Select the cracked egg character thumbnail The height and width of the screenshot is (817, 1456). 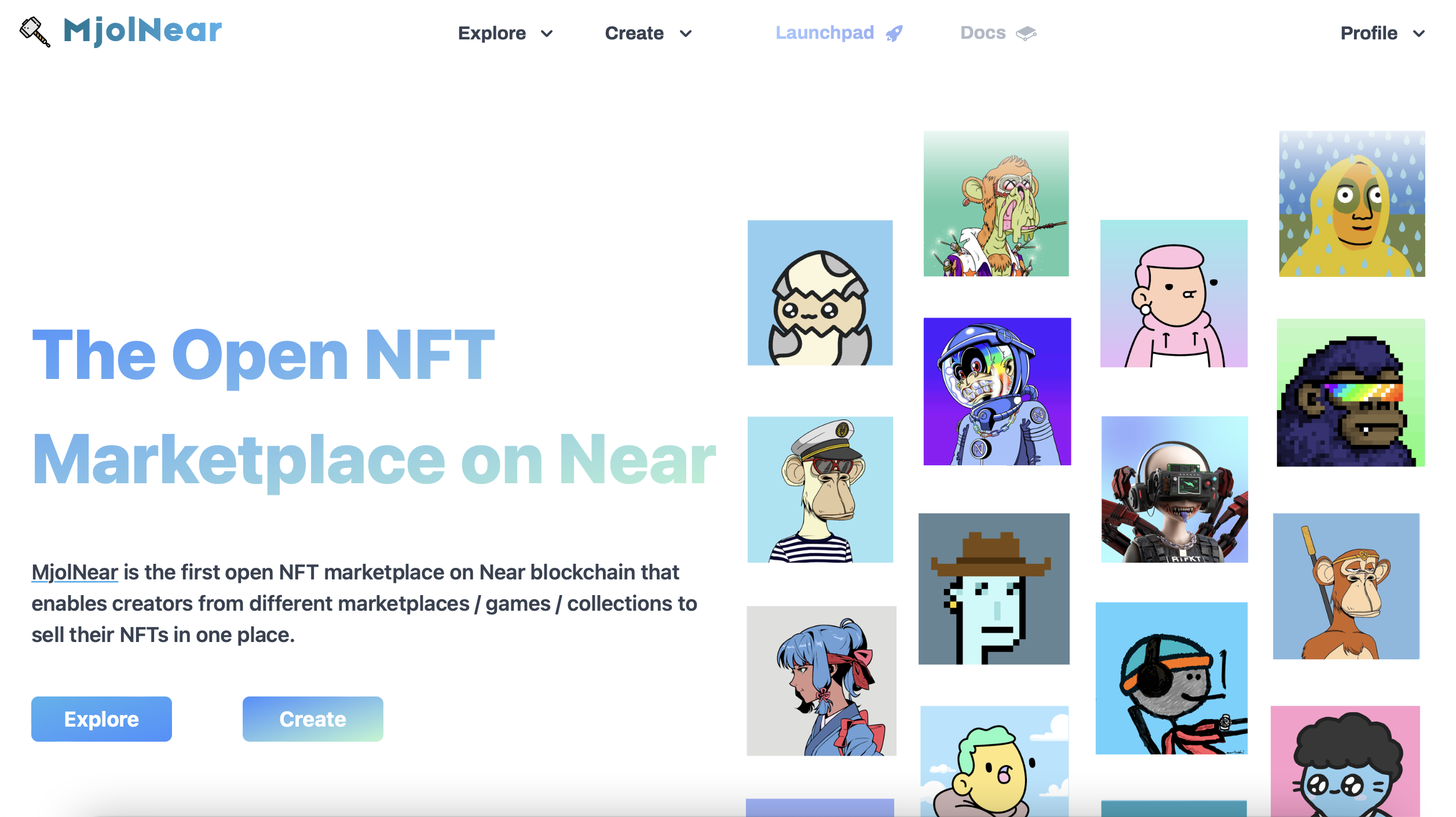(820, 293)
